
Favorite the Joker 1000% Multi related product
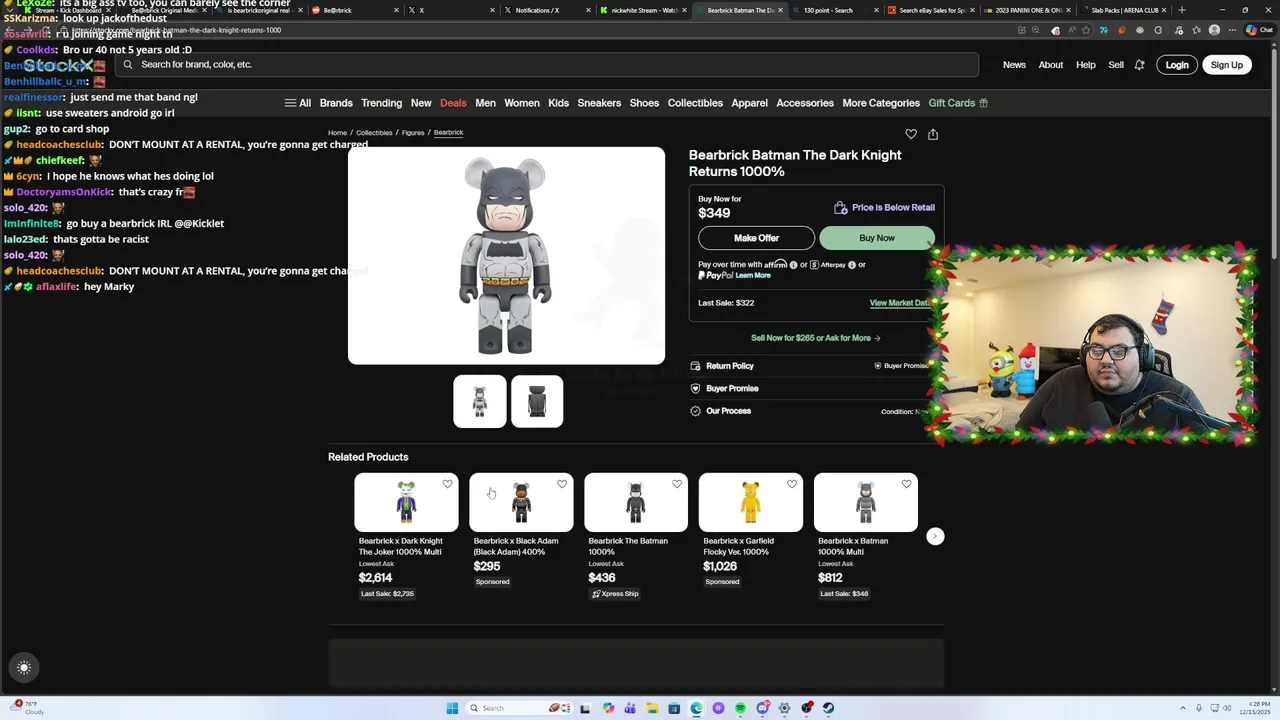[447, 484]
